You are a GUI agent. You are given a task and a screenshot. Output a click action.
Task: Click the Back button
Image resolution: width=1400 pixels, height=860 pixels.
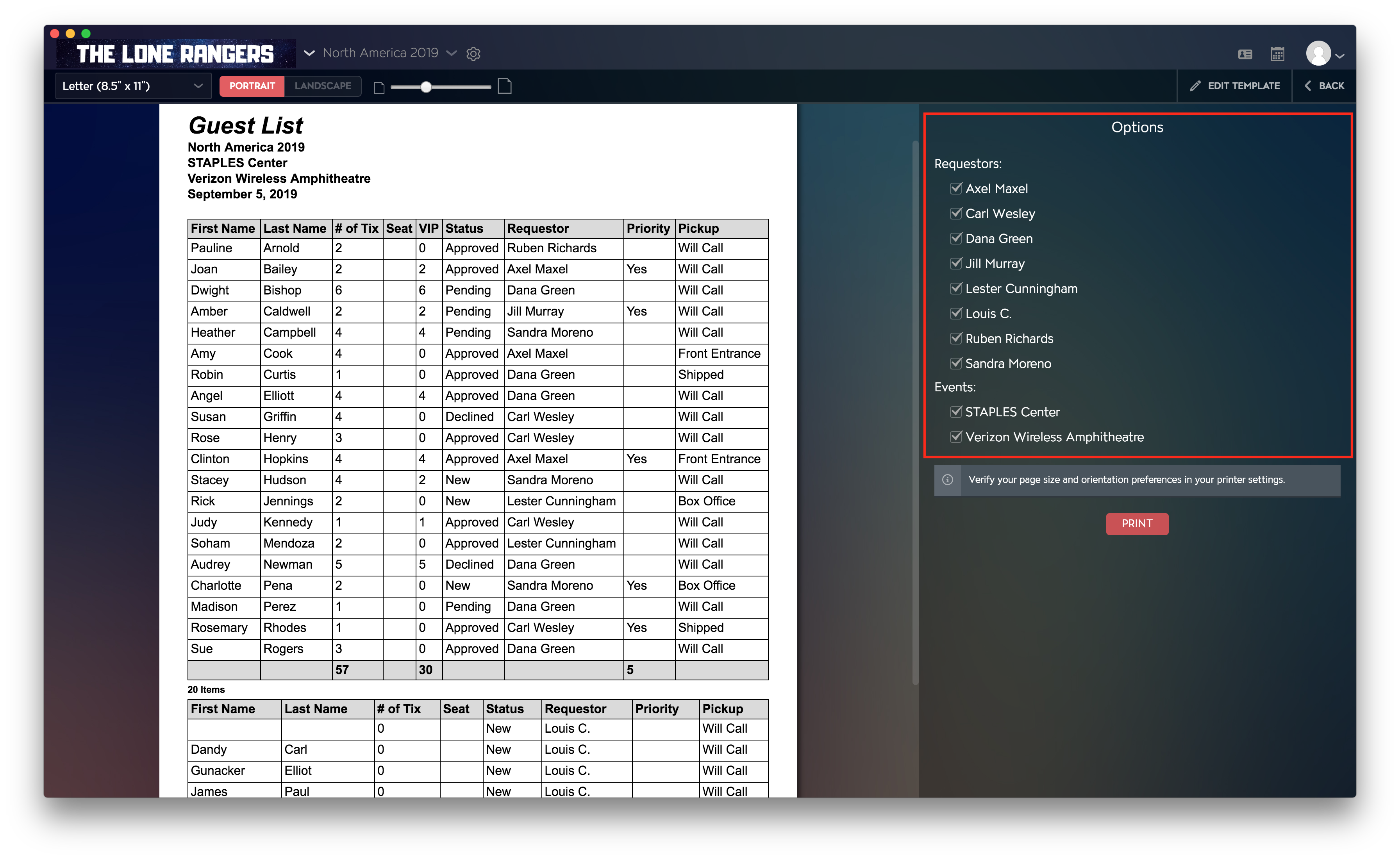pos(1324,86)
